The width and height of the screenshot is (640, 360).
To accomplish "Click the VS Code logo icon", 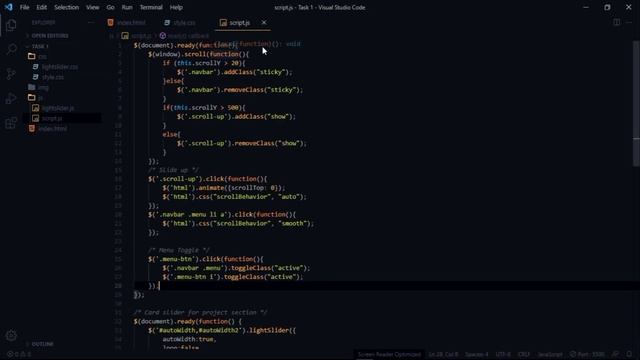I will point(9,7).
